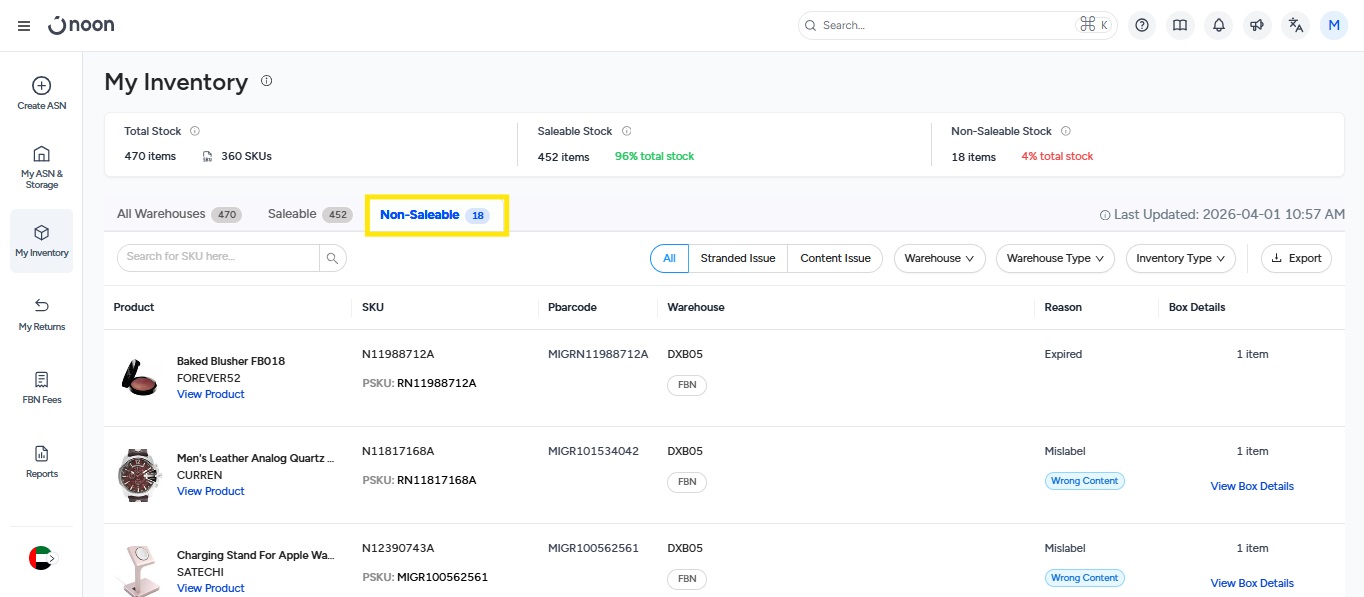The width and height of the screenshot is (1364, 597).
Task: Select the Stranded Issue filter
Action: [737, 258]
